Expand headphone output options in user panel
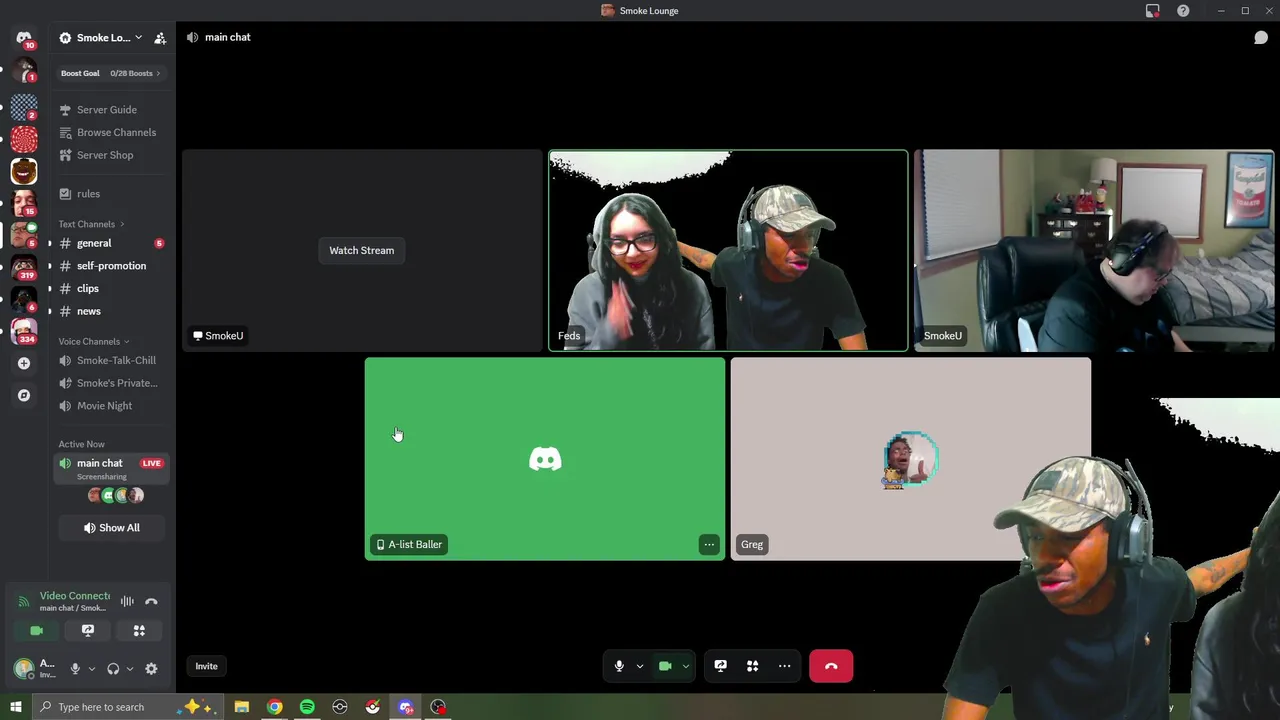 coord(129,669)
